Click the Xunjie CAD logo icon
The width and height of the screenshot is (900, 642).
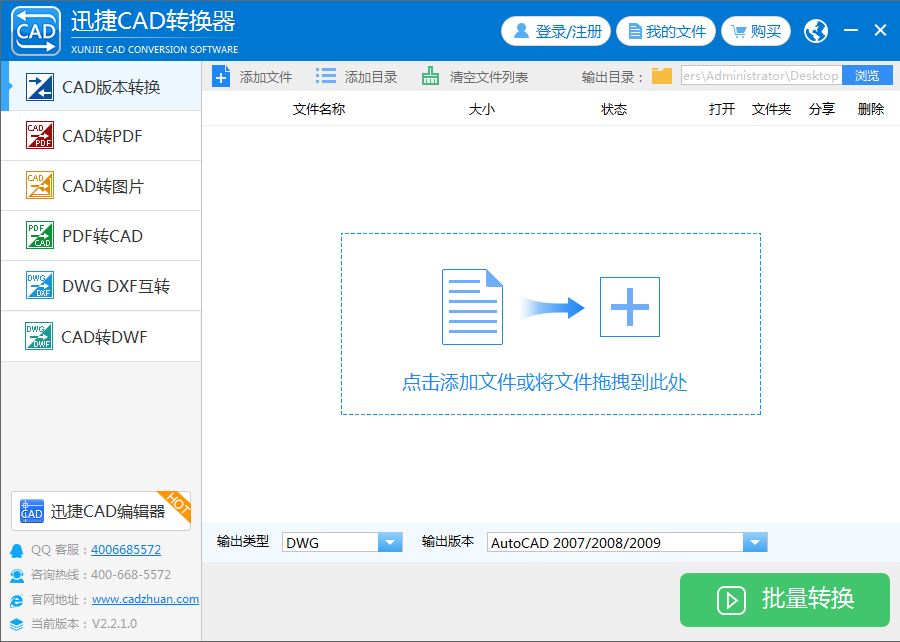pos(36,31)
